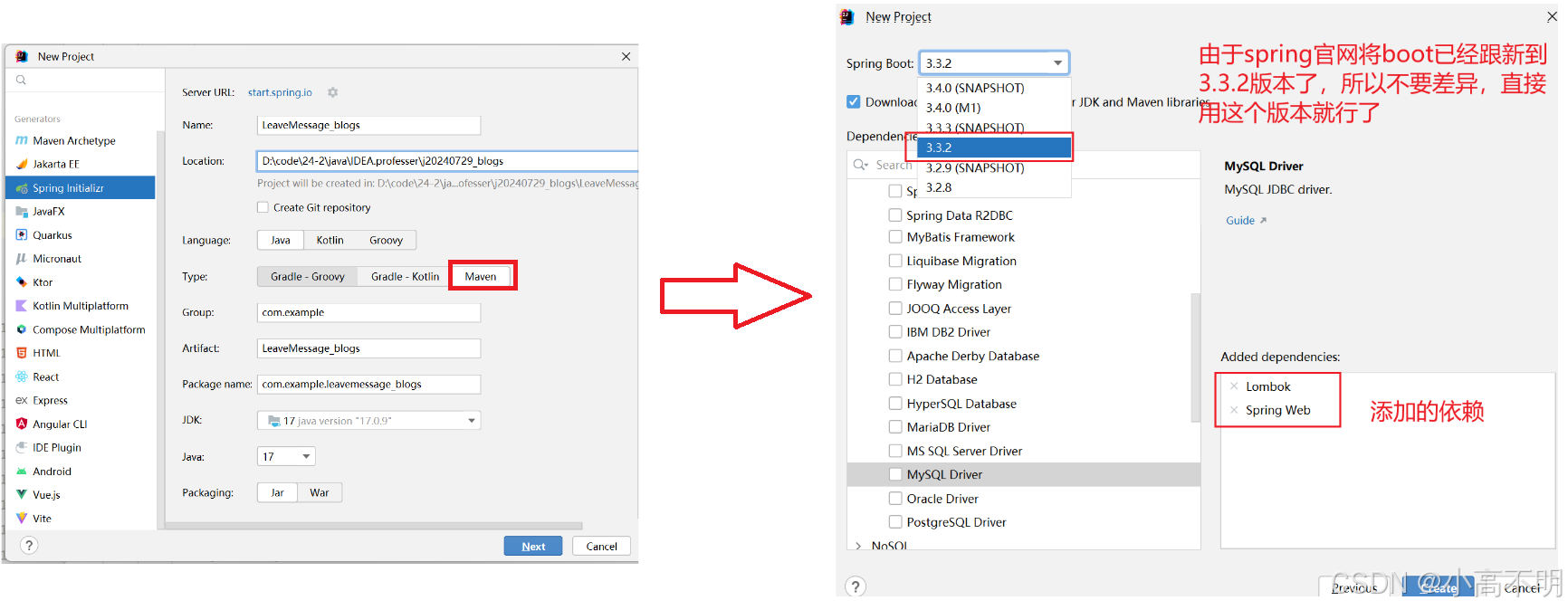Check Liquibase Migration dependency
The width and height of the screenshot is (1568, 610).
pyautogui.click(x=894, y=261)
